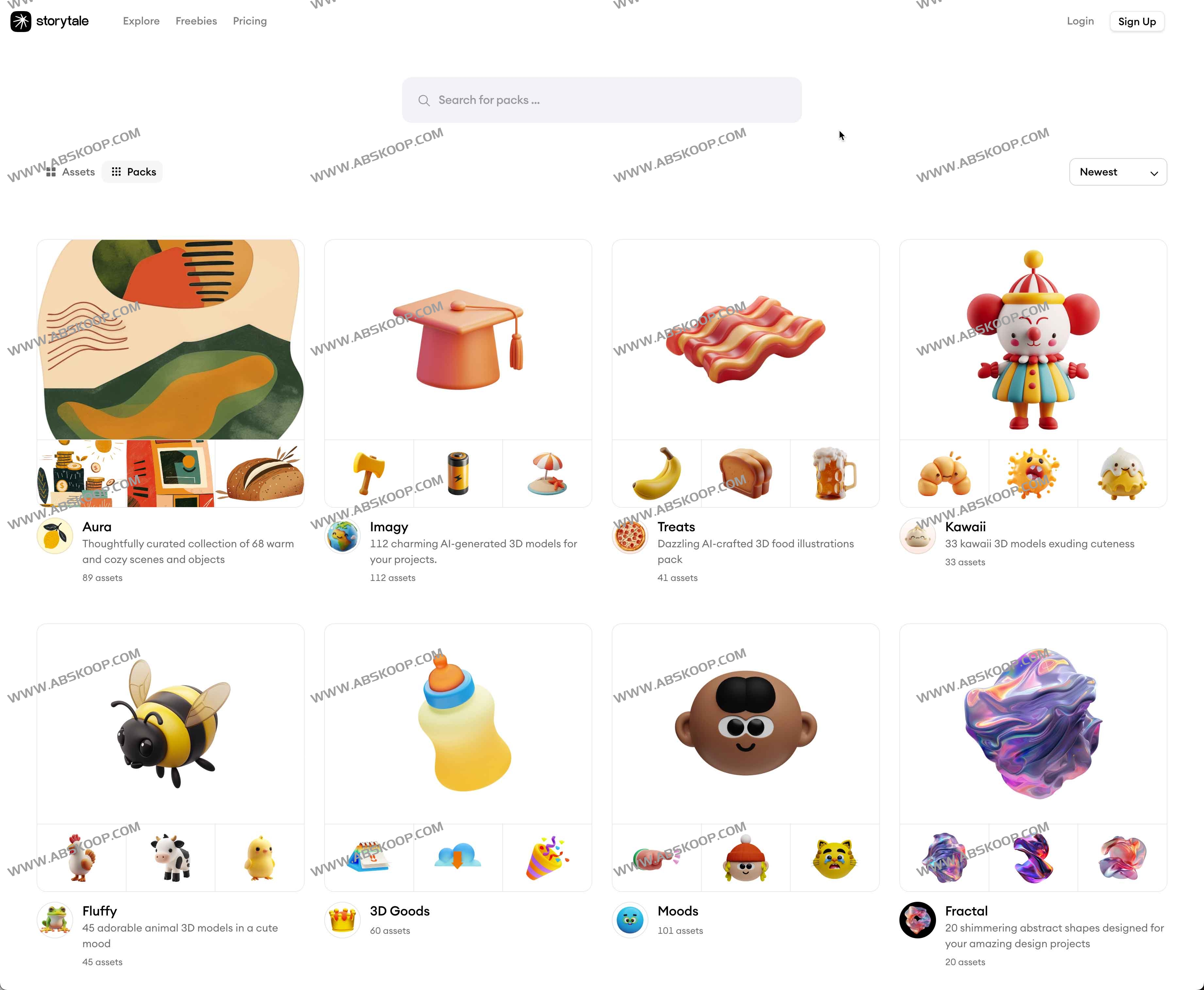Expand the Newest sort dropdown
Viewport: 1204px width, 990px height.
pyautogui.click(x=1118, y=172)
